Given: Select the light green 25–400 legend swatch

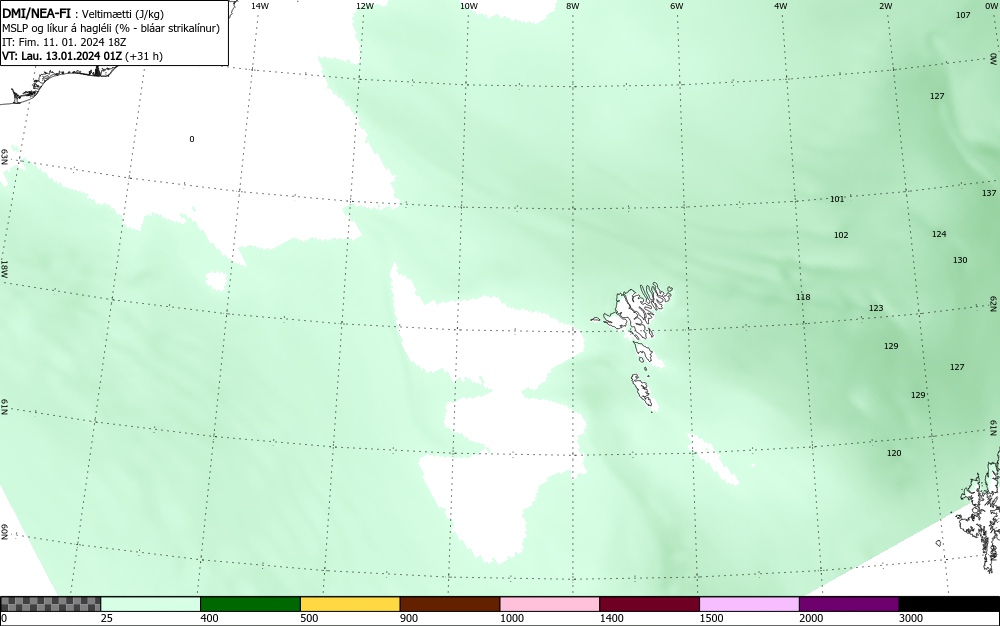Looking at the screenshot, I should 151,604.
